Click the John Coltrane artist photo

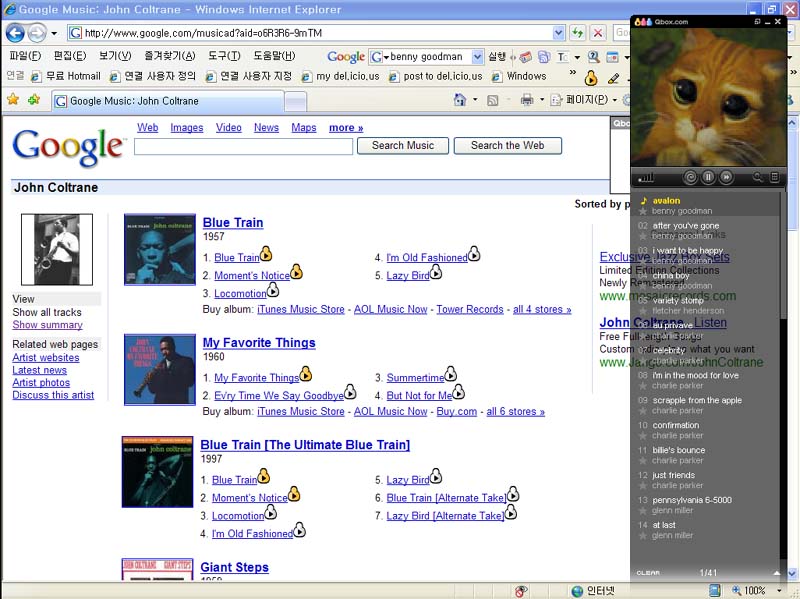coord(57,249)
